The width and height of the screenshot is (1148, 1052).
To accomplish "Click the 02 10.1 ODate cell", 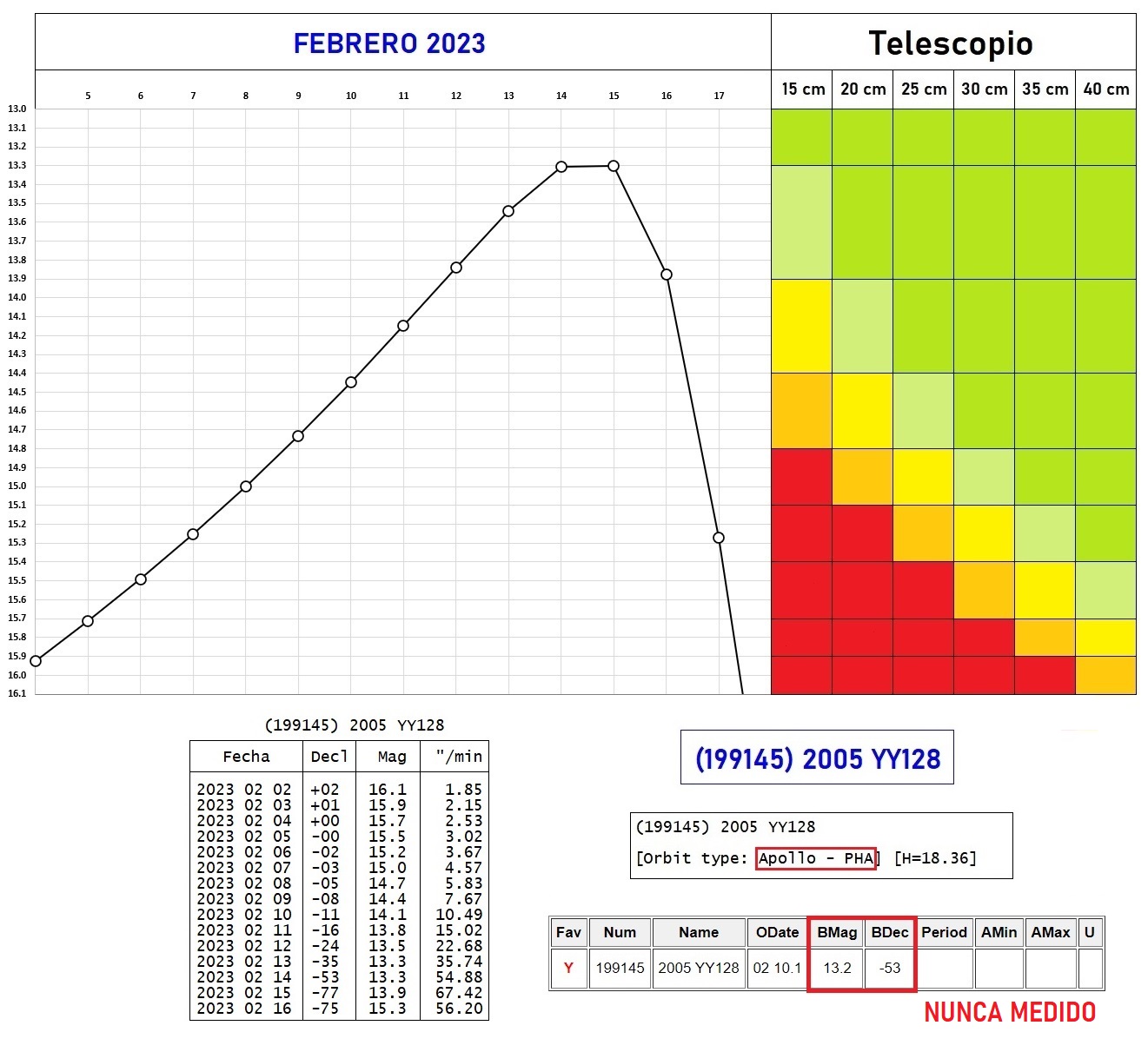I will 777,968.
